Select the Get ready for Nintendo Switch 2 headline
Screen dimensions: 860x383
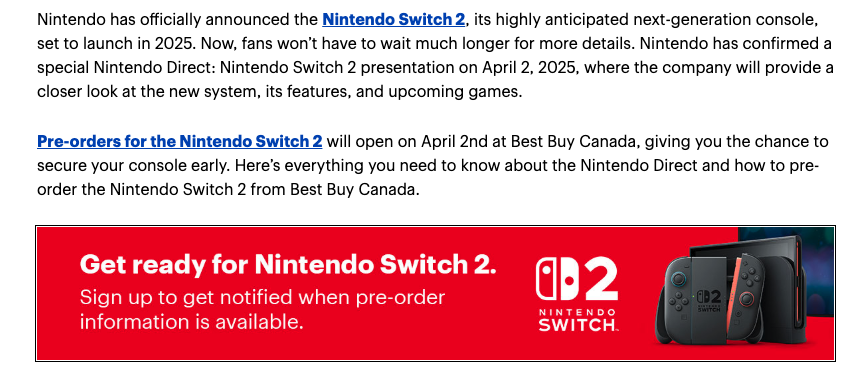pos(288,264)
